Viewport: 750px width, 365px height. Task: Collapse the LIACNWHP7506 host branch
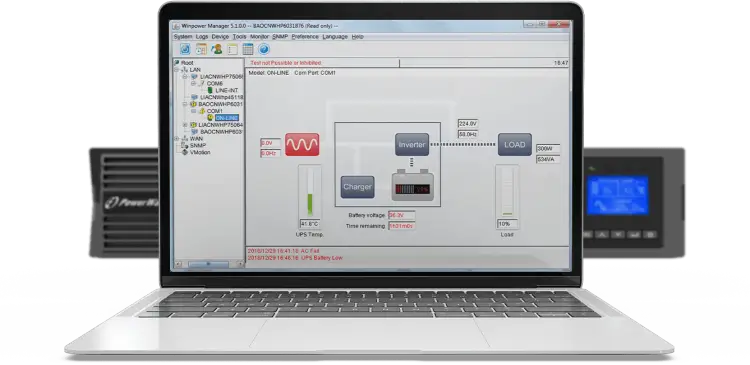pos(186,77)
